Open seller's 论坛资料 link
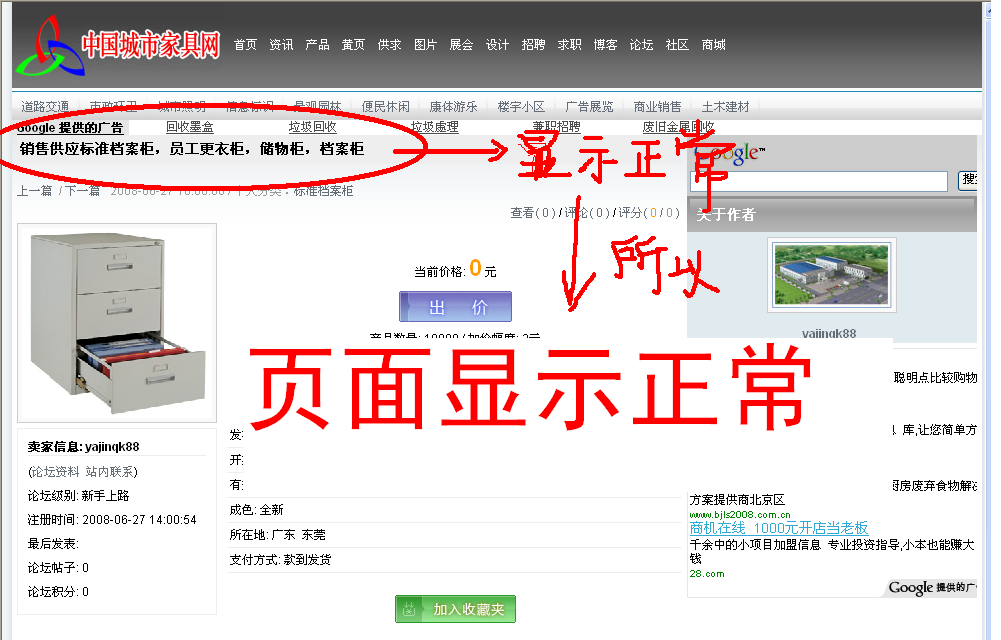This screenshot has height=640, width=1001. 56,472
